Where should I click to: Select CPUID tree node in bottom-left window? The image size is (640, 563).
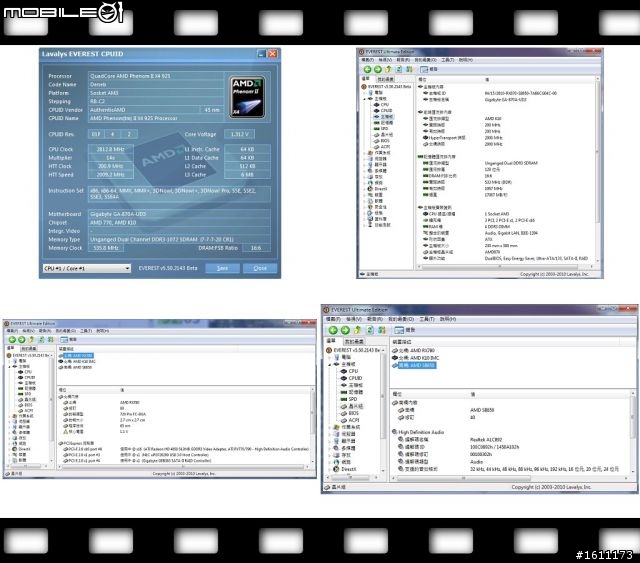[x=29, y=377]
